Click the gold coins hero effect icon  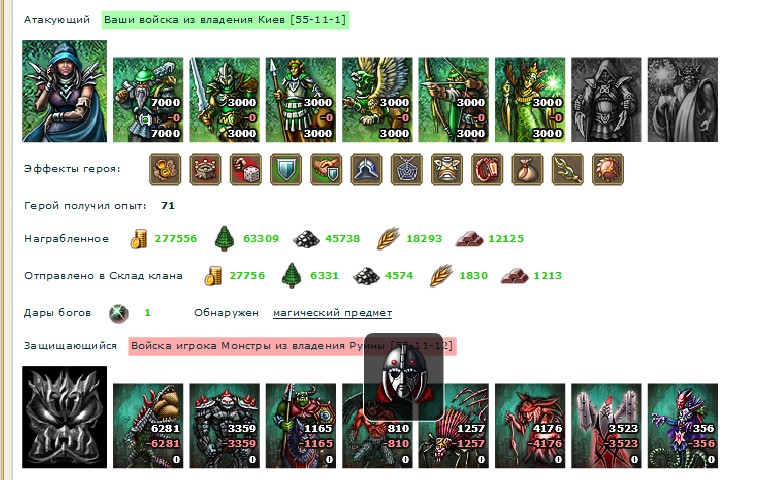165,170
